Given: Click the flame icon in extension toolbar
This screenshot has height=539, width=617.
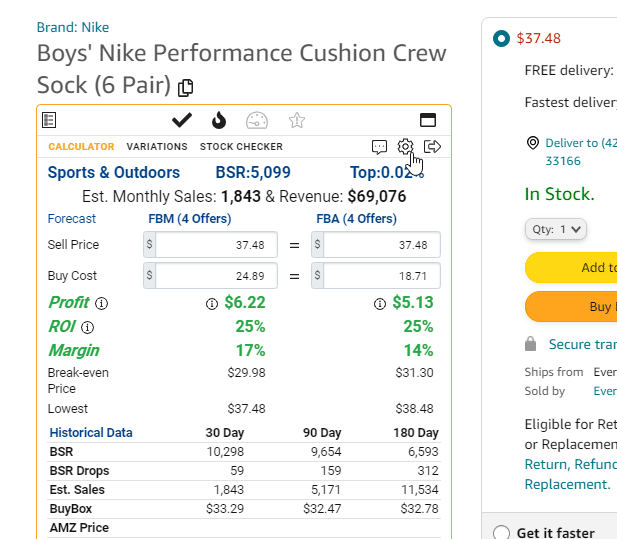Looking at the screenshot, I should [219, 120].
